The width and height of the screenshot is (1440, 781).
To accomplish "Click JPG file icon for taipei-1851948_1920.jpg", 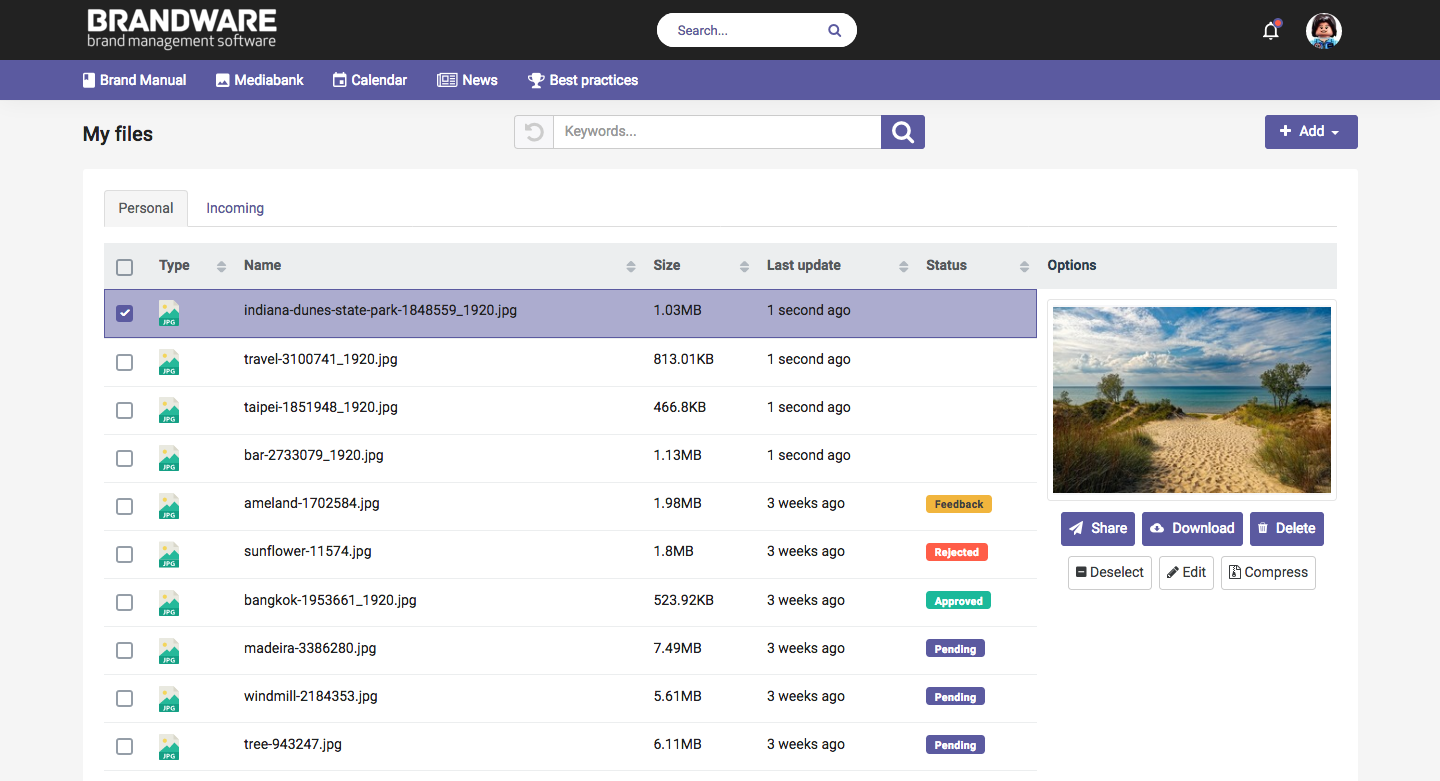I will click(x=169, y=410).
